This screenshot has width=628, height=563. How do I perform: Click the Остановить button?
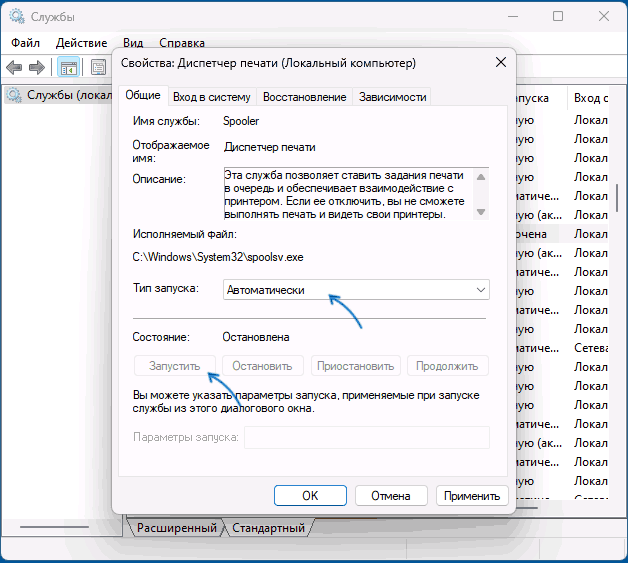coord(262,366)
